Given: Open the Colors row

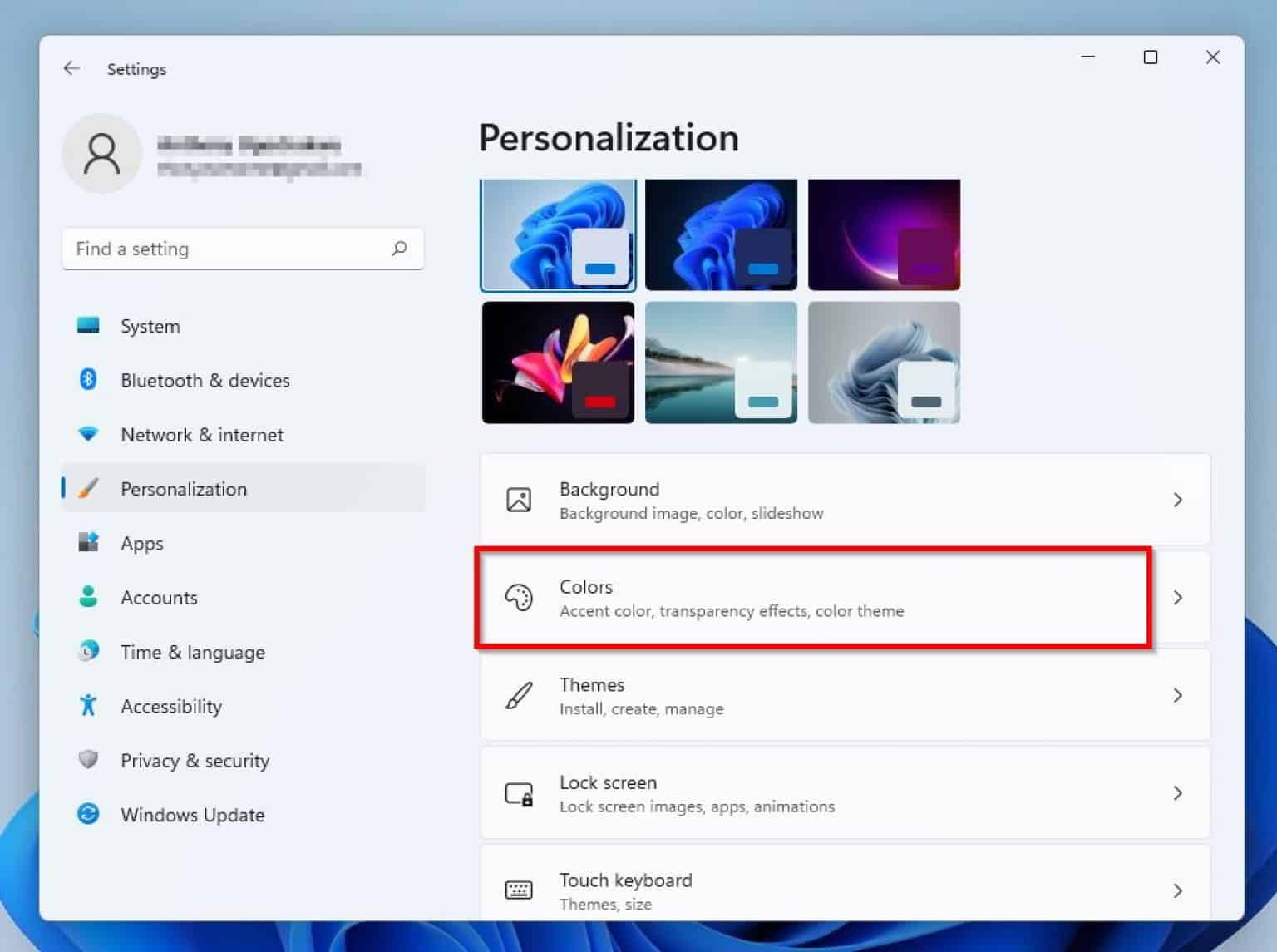Looking at the screenshot, I should (x=846, y=597).
